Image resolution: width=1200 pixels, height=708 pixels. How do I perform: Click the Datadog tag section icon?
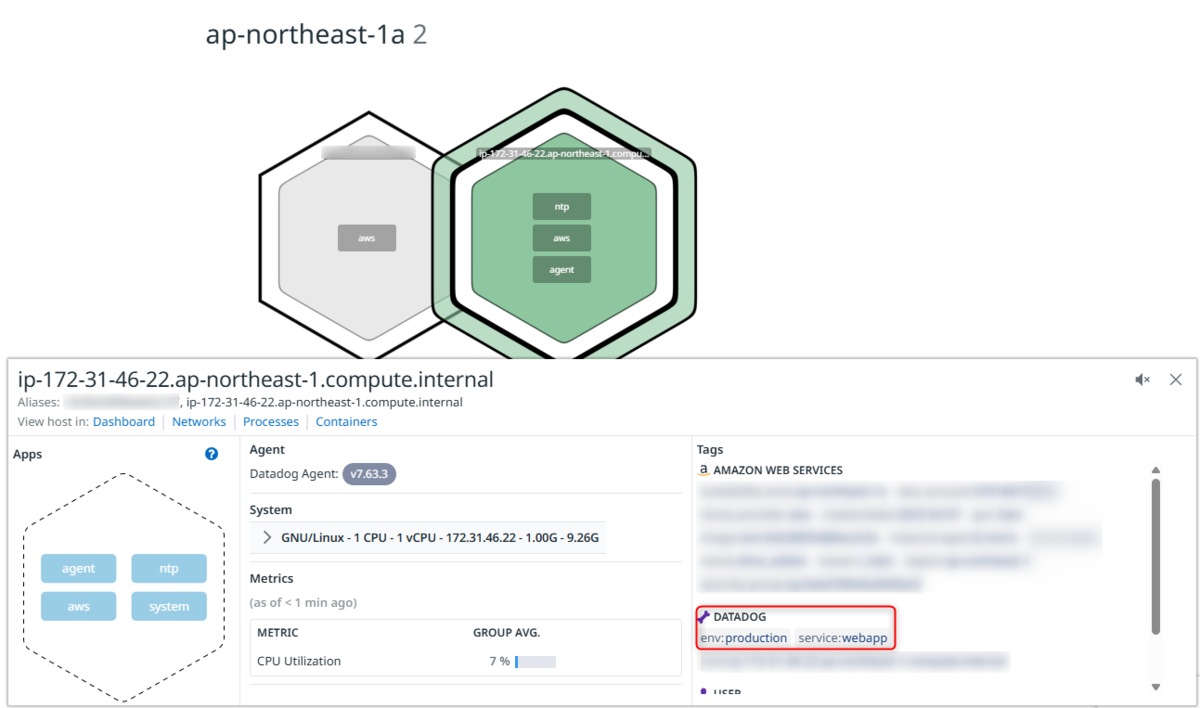704,617
